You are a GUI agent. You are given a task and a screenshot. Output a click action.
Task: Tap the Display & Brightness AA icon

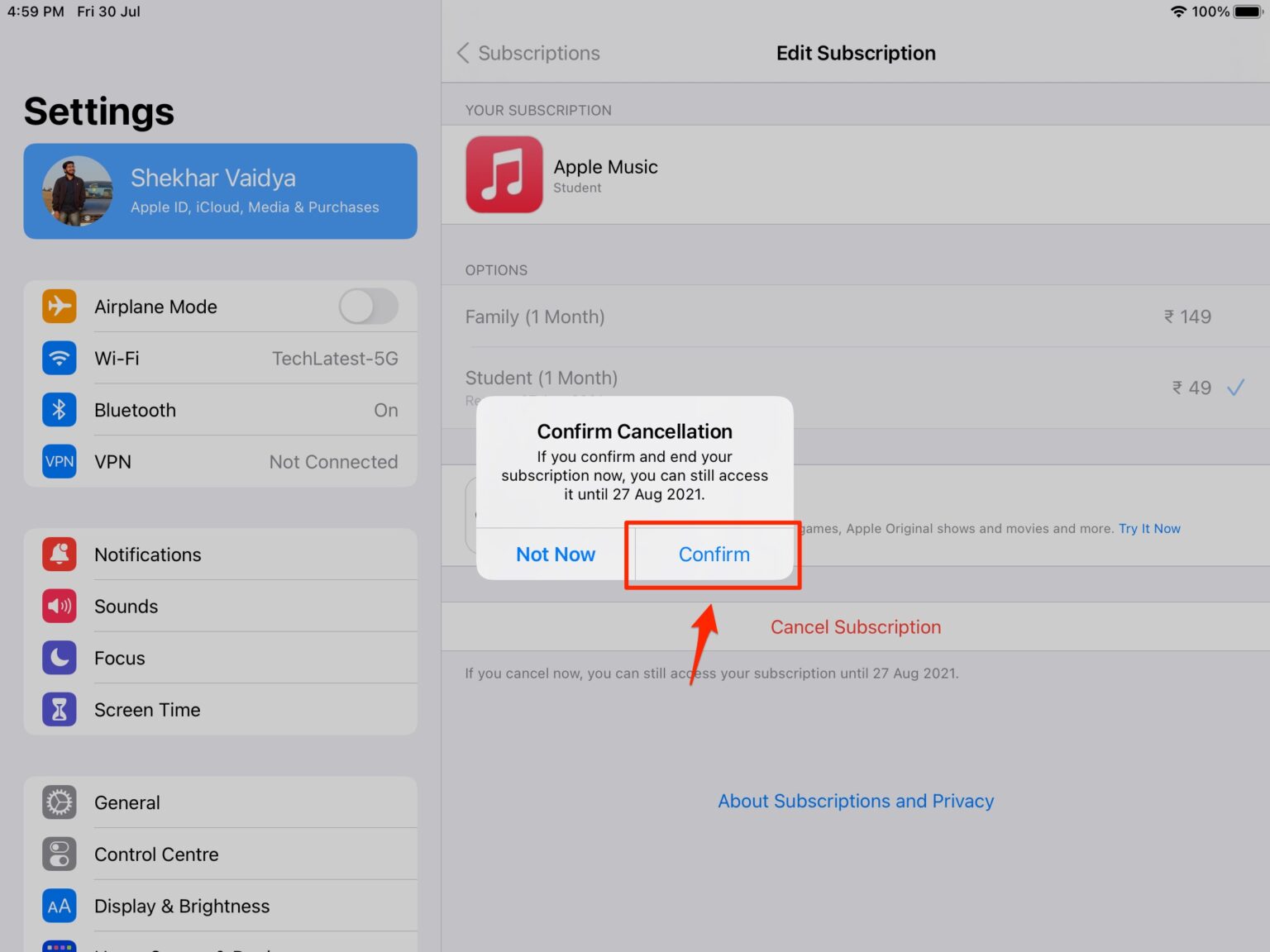(60, 906)
